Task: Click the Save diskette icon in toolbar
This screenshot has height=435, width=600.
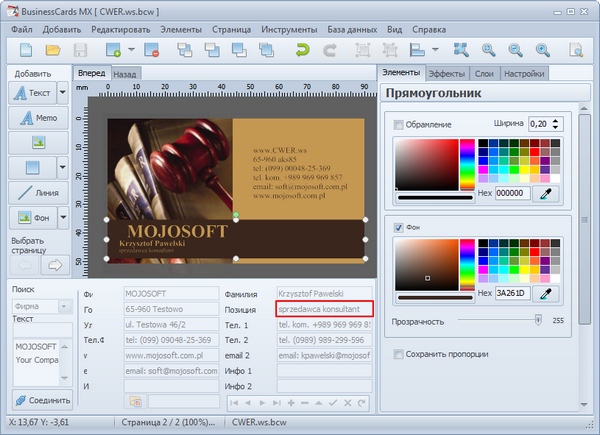Action: (78, 49)
